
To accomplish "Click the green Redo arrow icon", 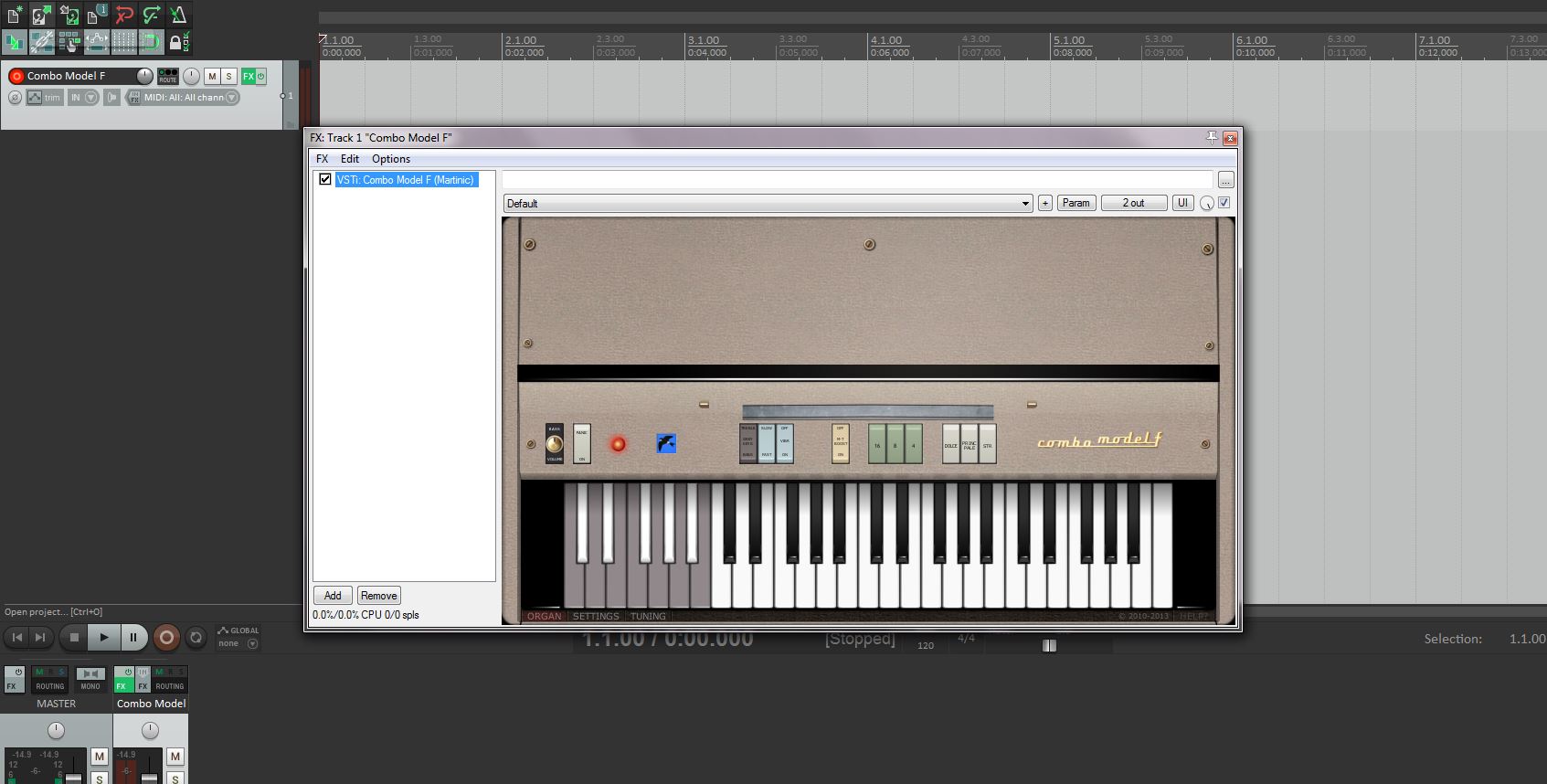I will coord(151,15).
